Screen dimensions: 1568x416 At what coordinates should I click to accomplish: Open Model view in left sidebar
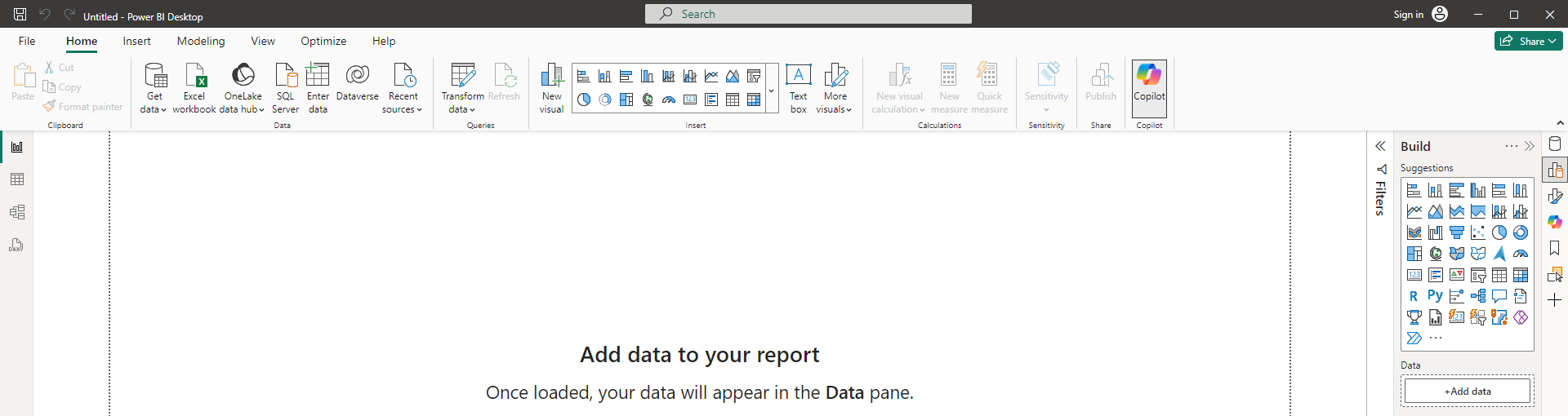16,212
